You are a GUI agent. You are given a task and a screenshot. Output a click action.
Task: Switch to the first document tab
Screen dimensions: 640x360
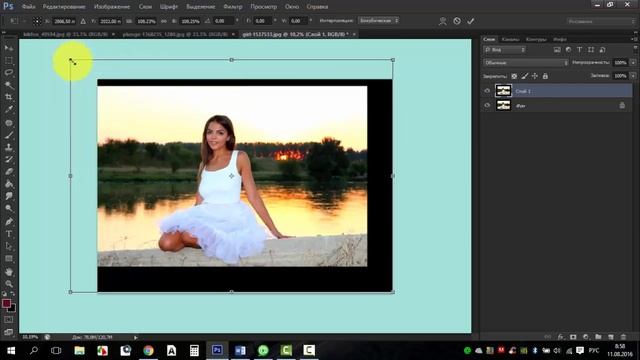coord(67,34)
